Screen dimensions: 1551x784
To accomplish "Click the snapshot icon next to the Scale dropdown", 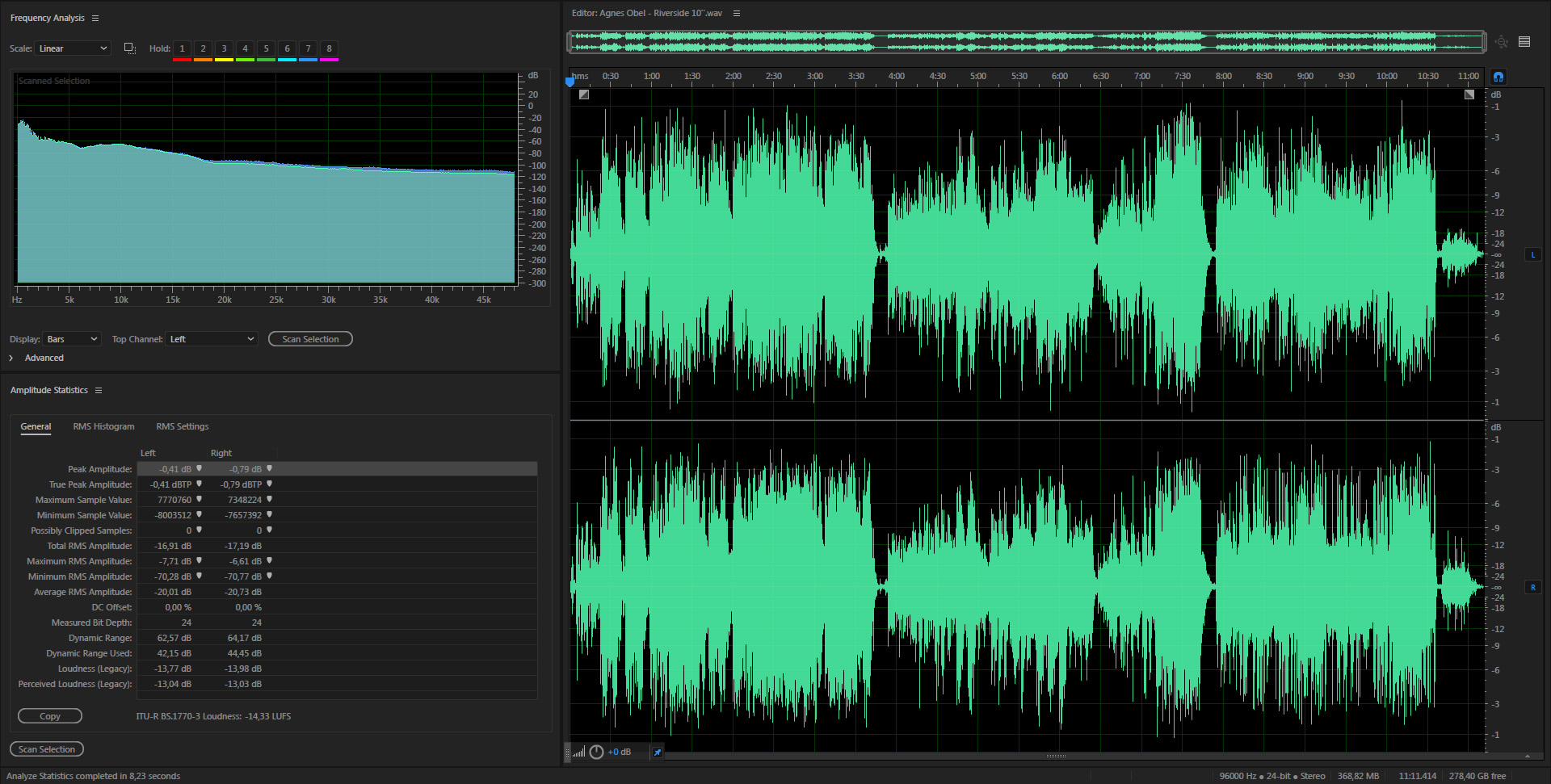I will click(x=129, y=48).
